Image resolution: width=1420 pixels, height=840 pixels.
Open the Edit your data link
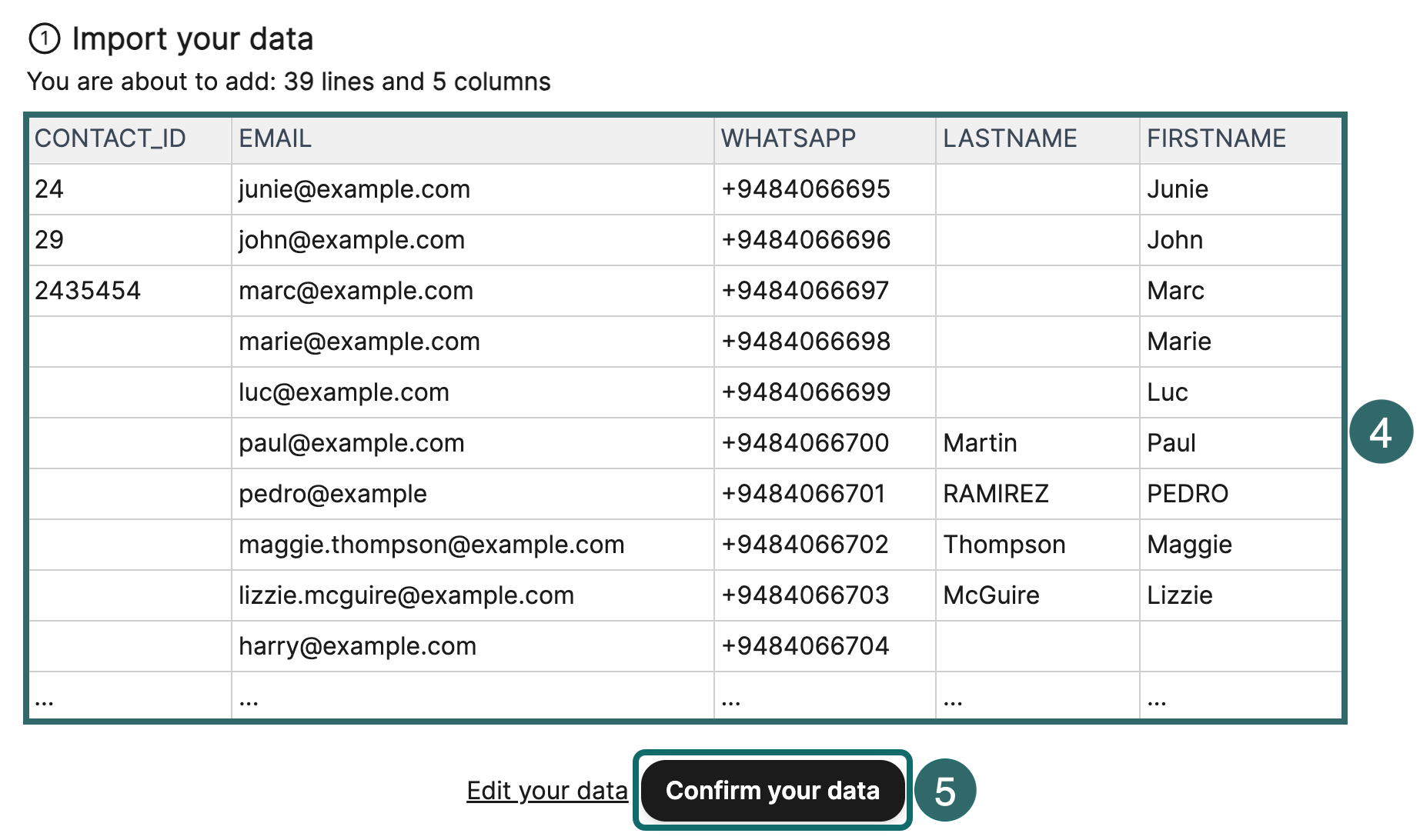(546, 791)
